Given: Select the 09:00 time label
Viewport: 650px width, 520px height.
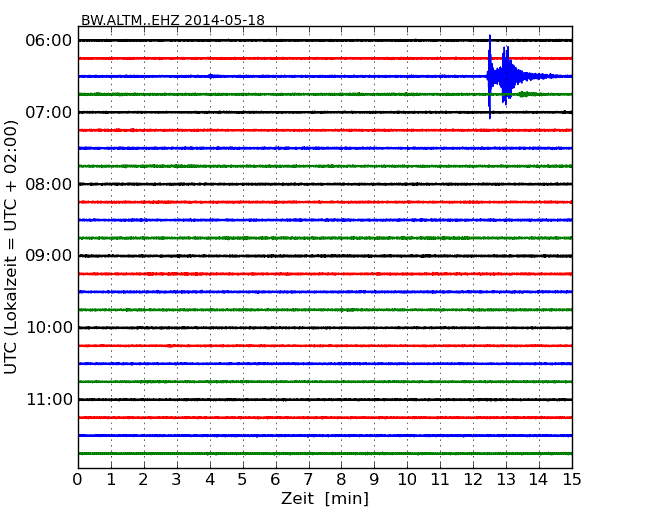Looking at the screenshot, I should click(49, 256).
